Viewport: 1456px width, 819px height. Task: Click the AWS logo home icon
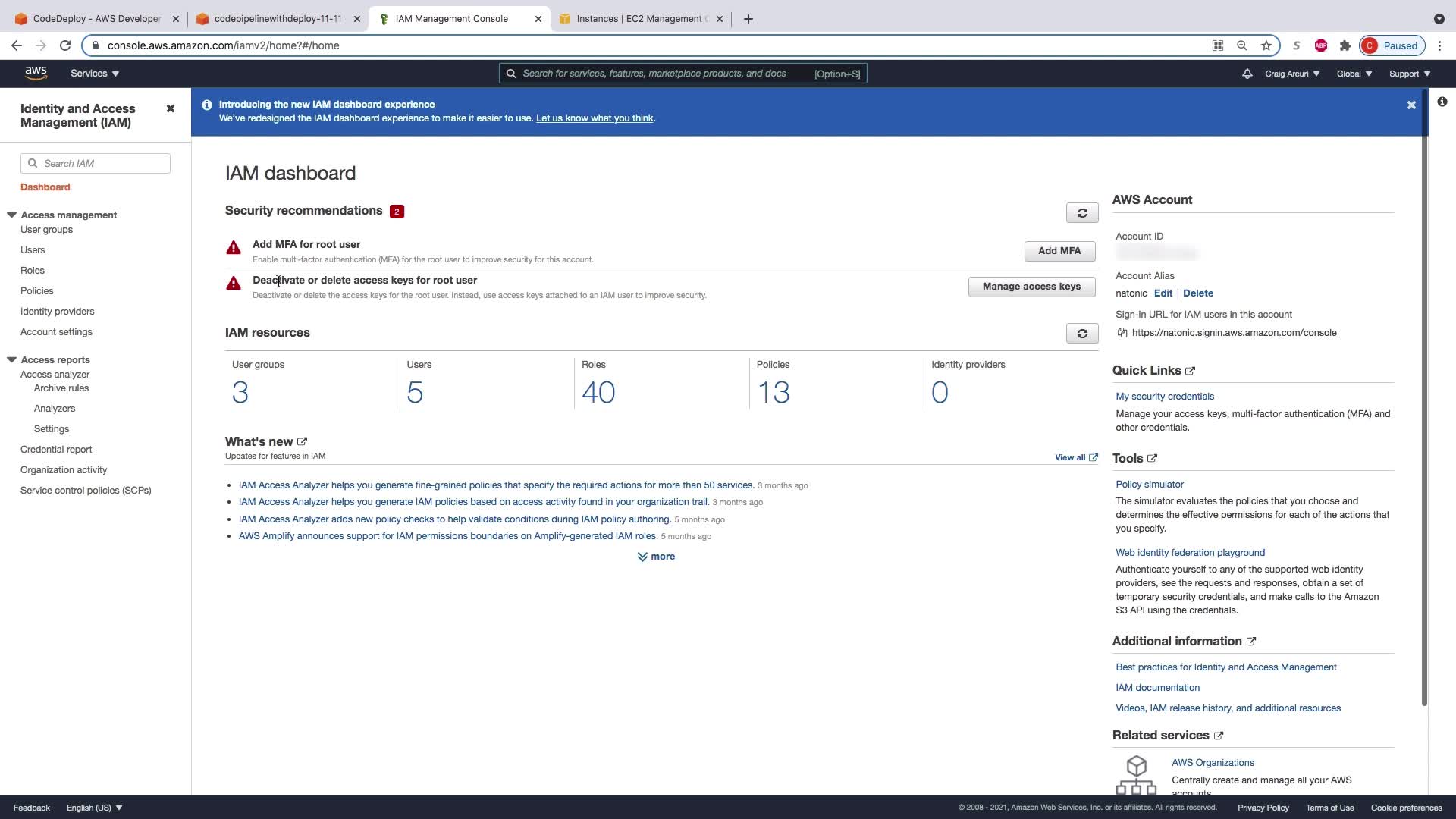pyautogui.click(x=36, y=73)
